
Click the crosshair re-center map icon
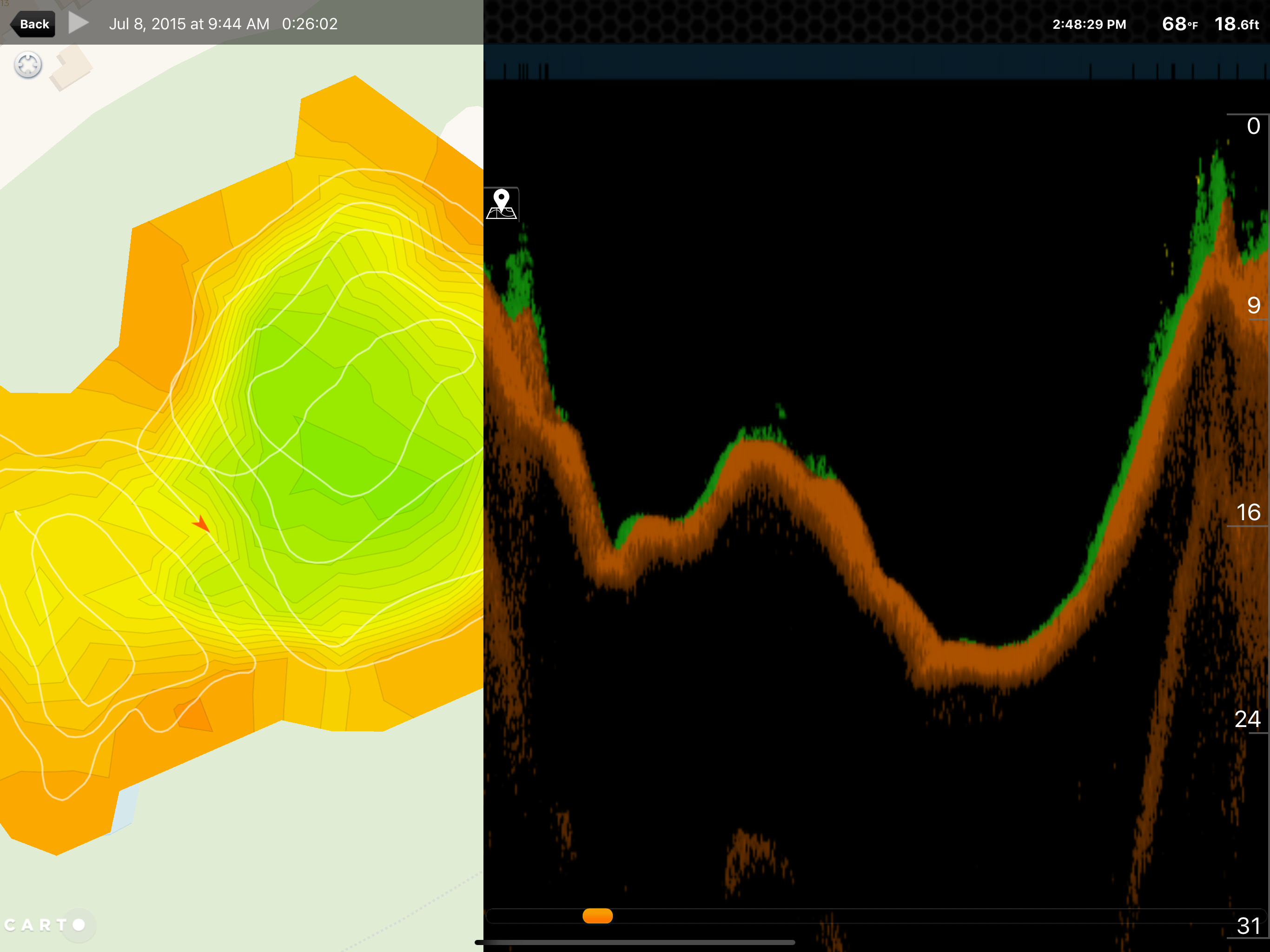[x=27, y=64]
